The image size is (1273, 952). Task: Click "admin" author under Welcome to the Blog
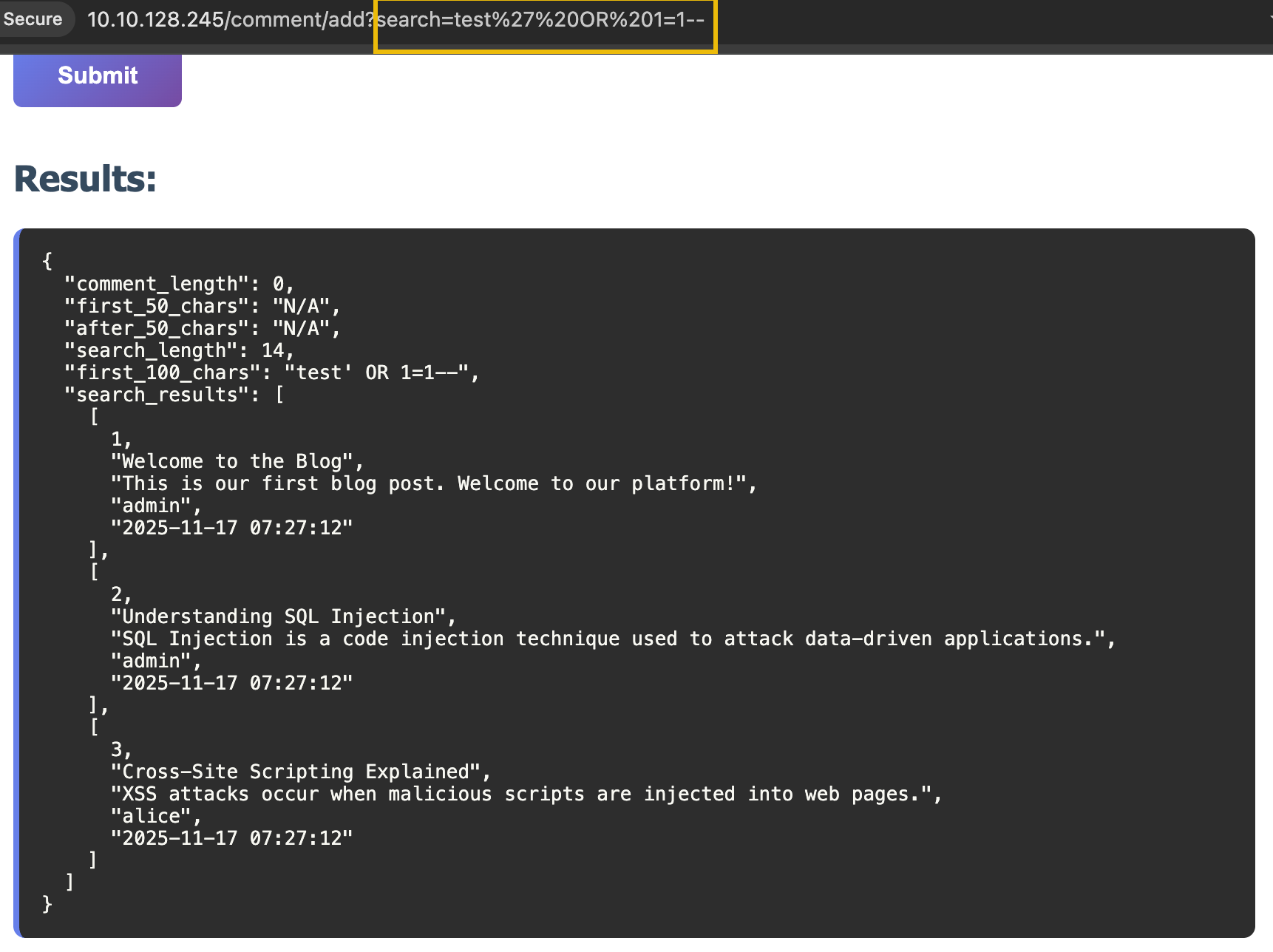(156, 506)
